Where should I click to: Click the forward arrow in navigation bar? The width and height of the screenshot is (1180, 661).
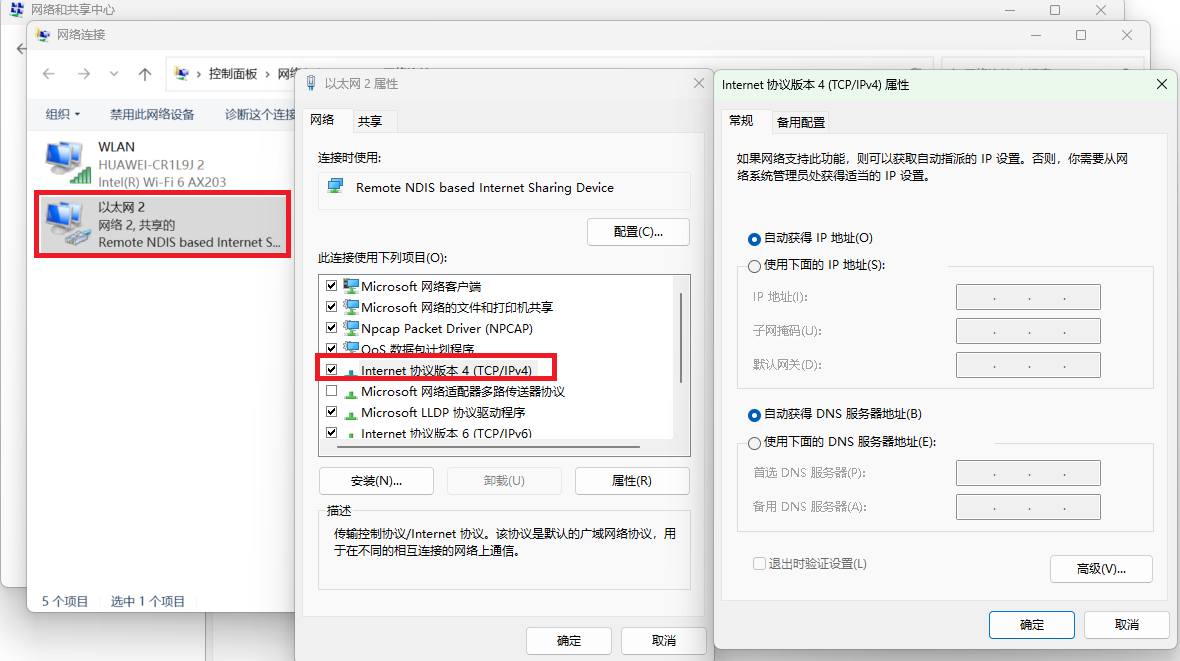(84, 74)
